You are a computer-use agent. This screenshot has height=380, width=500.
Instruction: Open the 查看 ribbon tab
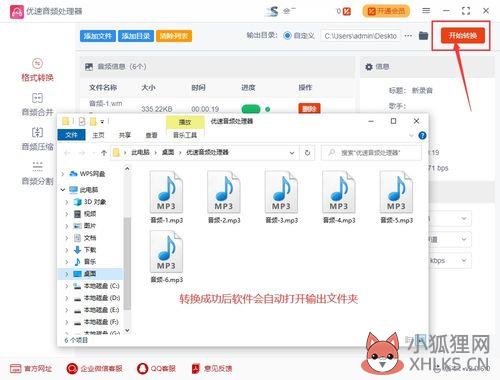[151, 135]
